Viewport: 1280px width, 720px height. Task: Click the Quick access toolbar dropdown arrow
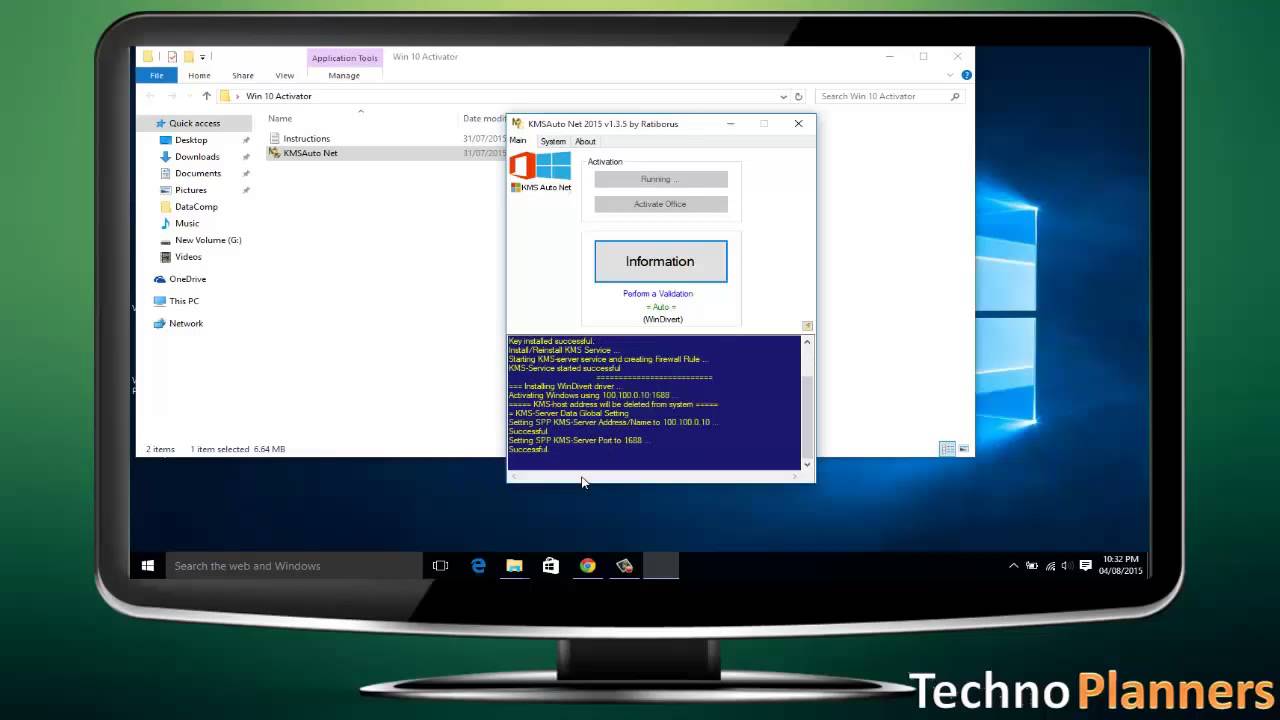(202, 57)
